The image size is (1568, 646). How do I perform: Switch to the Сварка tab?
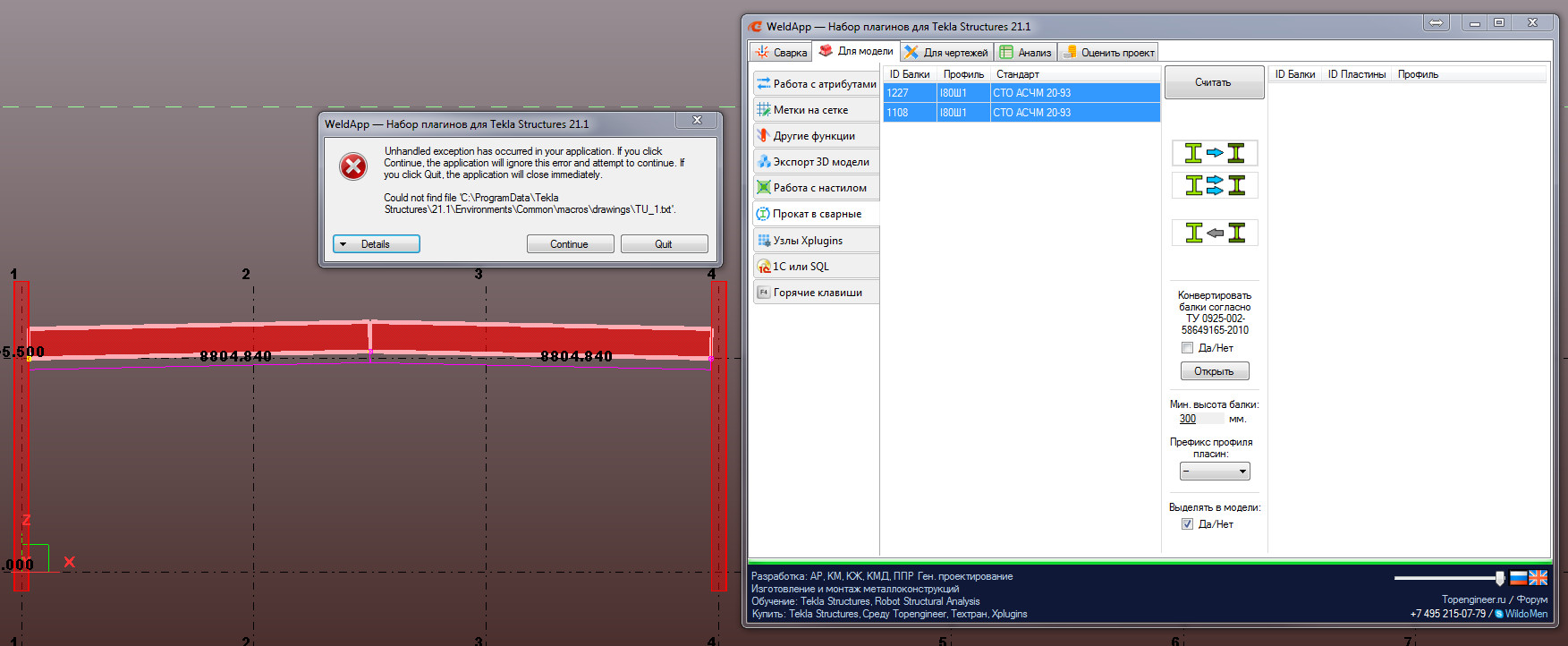781,53
